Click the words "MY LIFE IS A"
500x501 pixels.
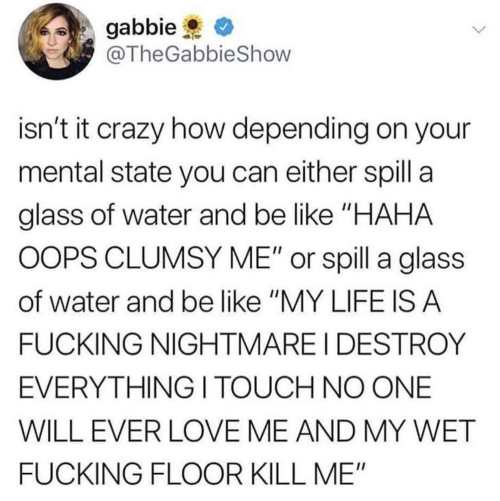pos(356,304)
